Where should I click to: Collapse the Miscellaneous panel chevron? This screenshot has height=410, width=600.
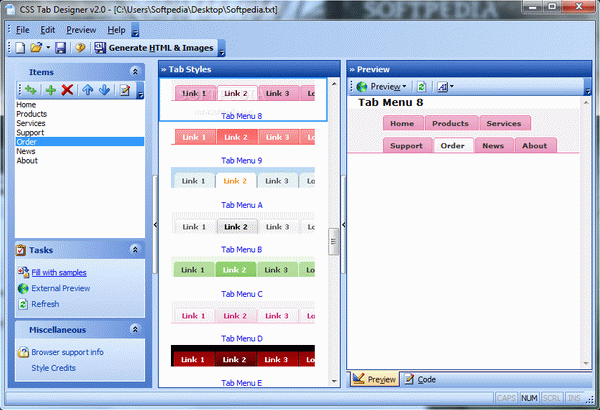pyautogui.click(x=135, y=329)
